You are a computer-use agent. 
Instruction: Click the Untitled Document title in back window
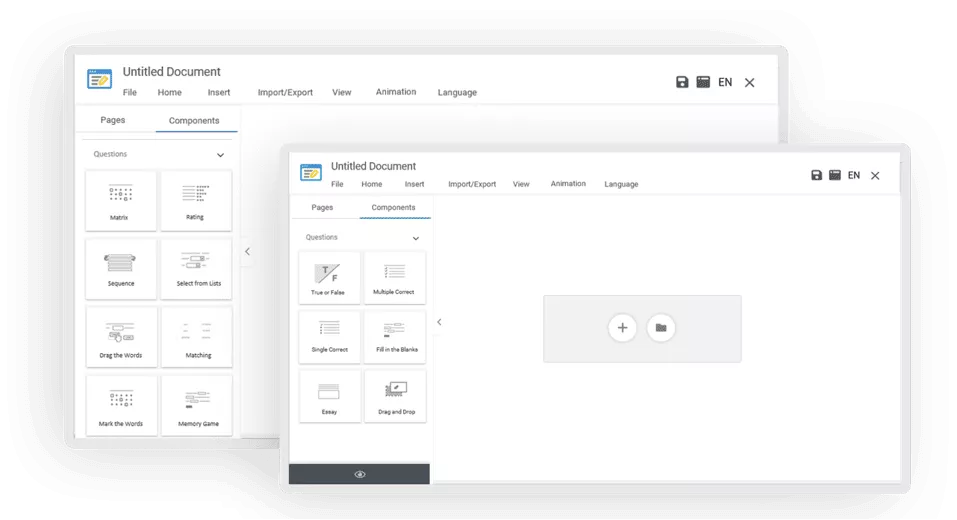point(172,71)
